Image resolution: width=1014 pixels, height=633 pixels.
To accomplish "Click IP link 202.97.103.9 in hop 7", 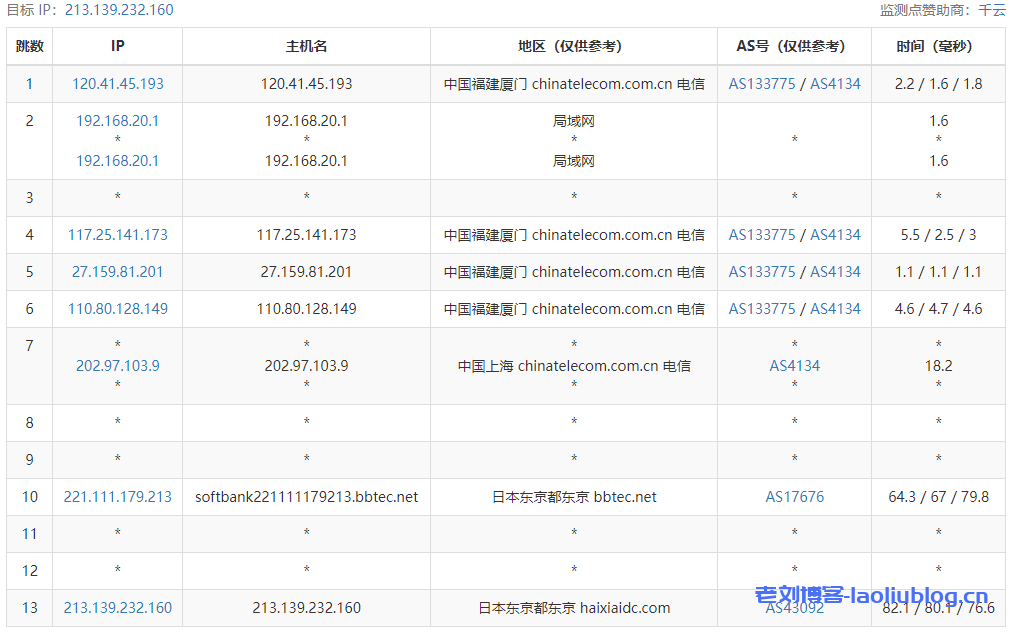I will click(x=118, y=366).
